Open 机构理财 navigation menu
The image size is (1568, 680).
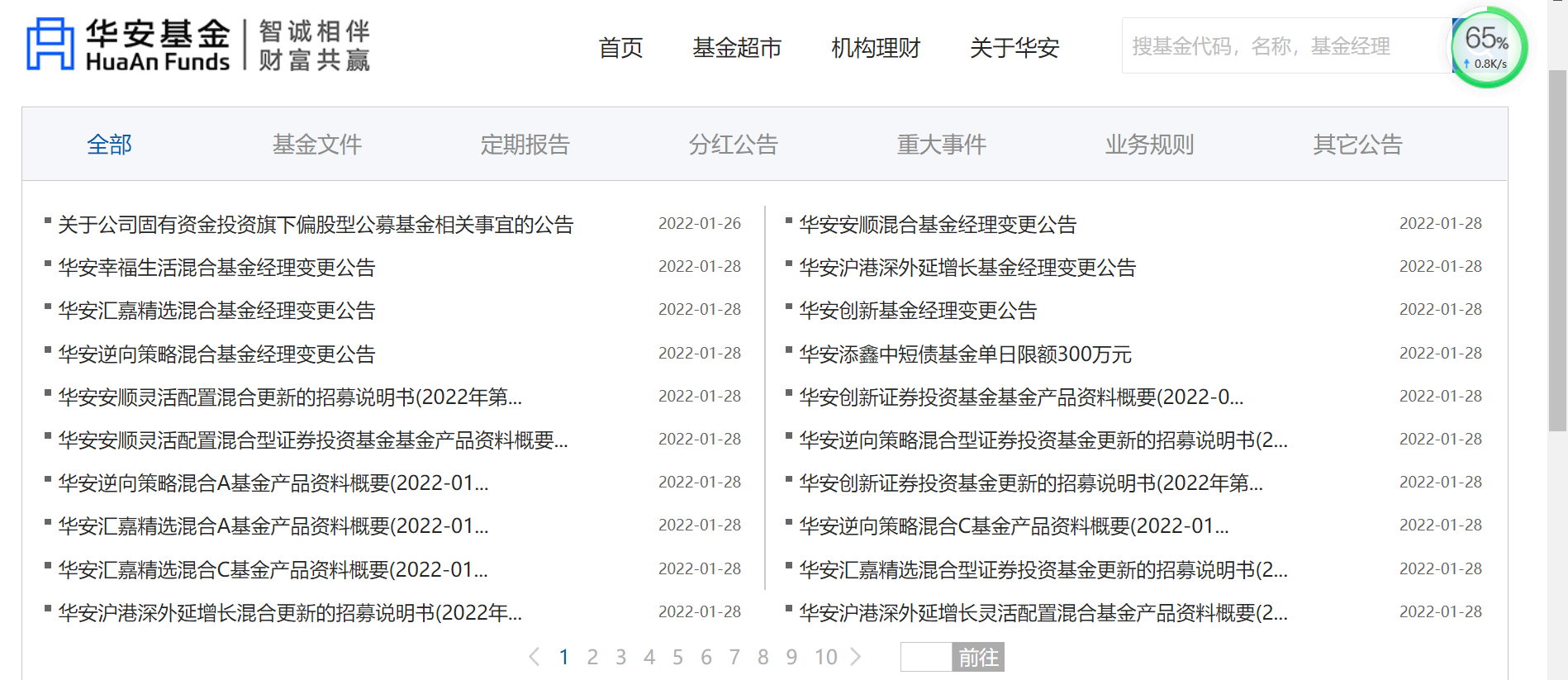pos(876,48)
